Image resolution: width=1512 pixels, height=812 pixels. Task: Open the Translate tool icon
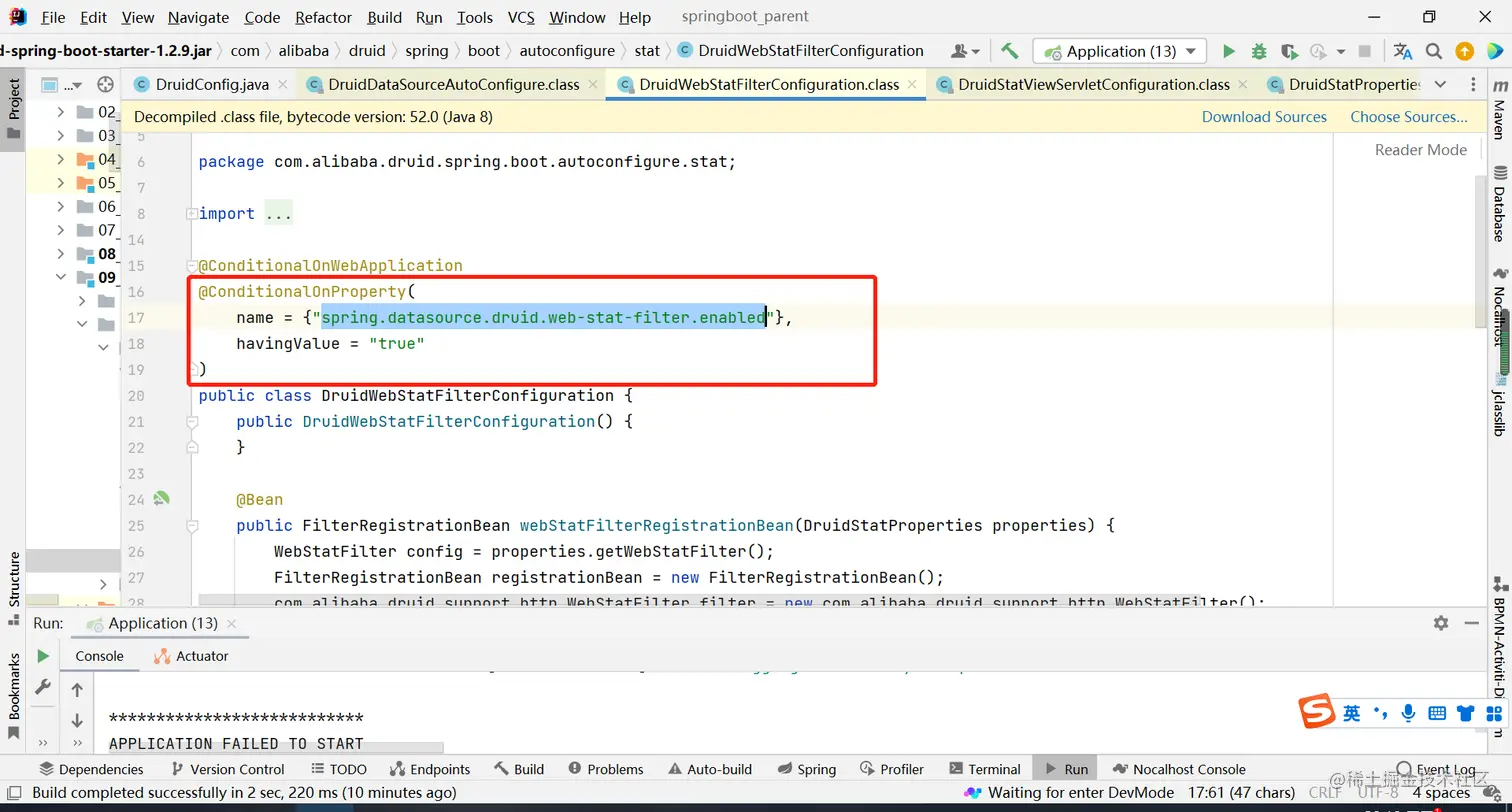(1403, 51)
